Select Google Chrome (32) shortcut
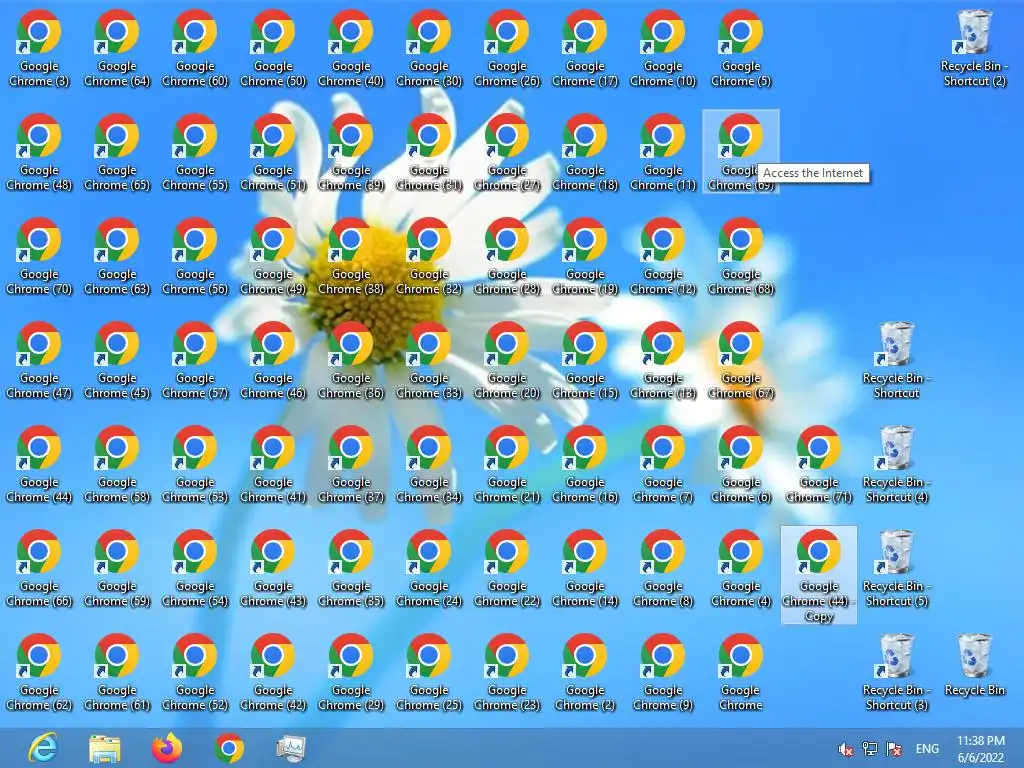1024x768 pixels. click(x=429, y=256)
